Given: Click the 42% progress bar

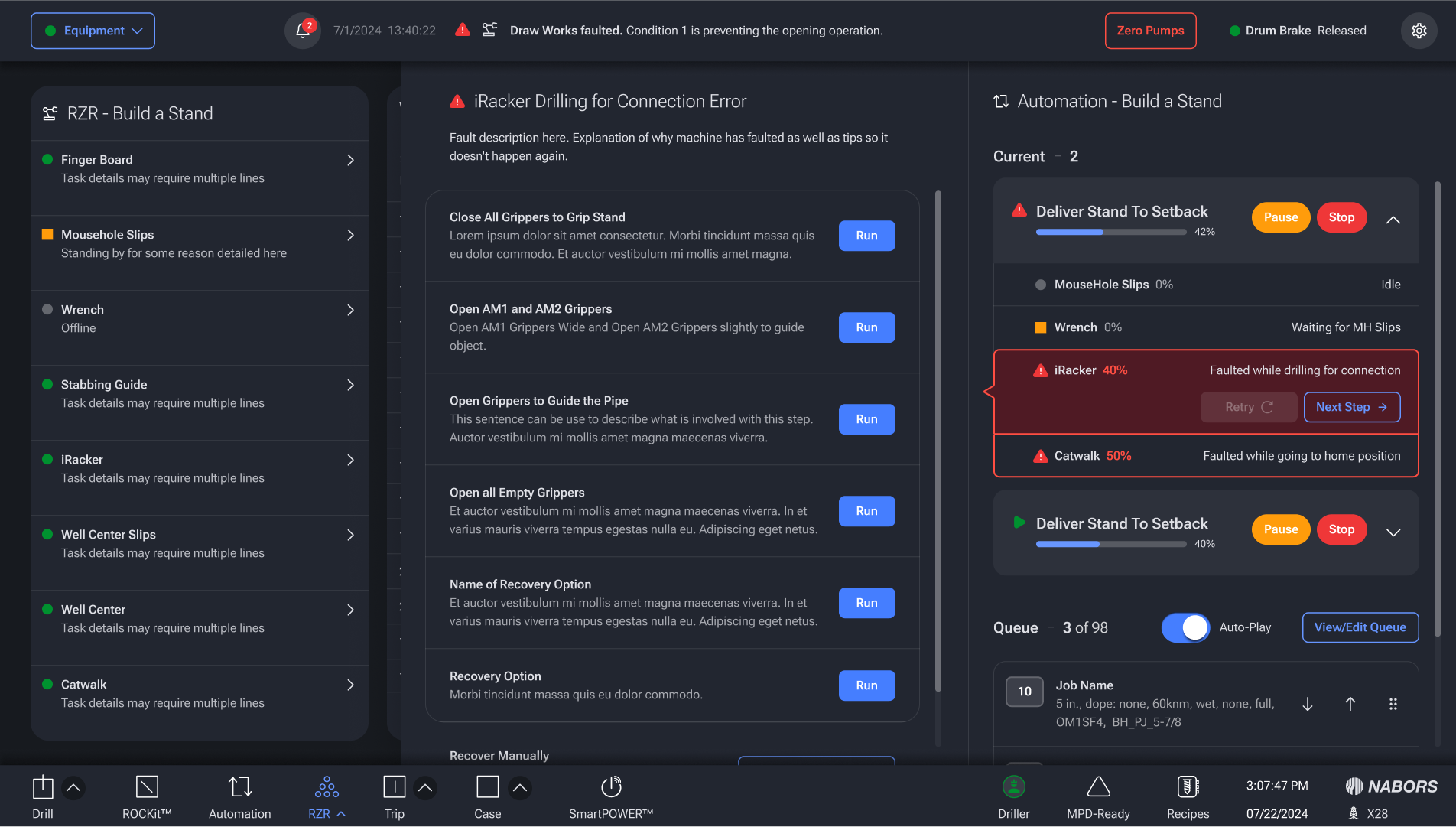Looking at the screenshot, I should click(x=1110, y=232).
